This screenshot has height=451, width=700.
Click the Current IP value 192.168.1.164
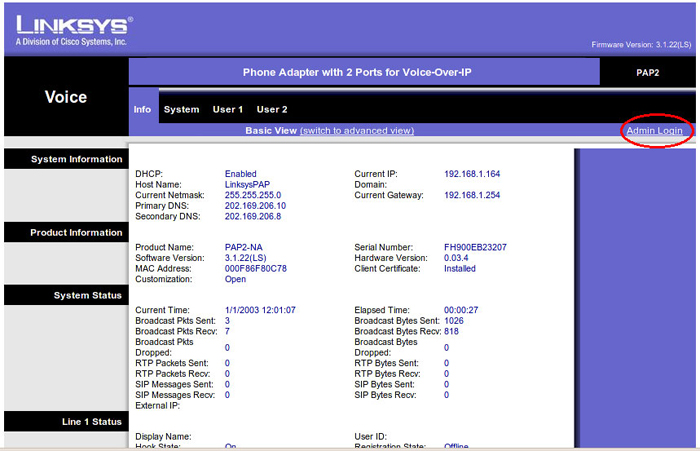coord(472,174)
